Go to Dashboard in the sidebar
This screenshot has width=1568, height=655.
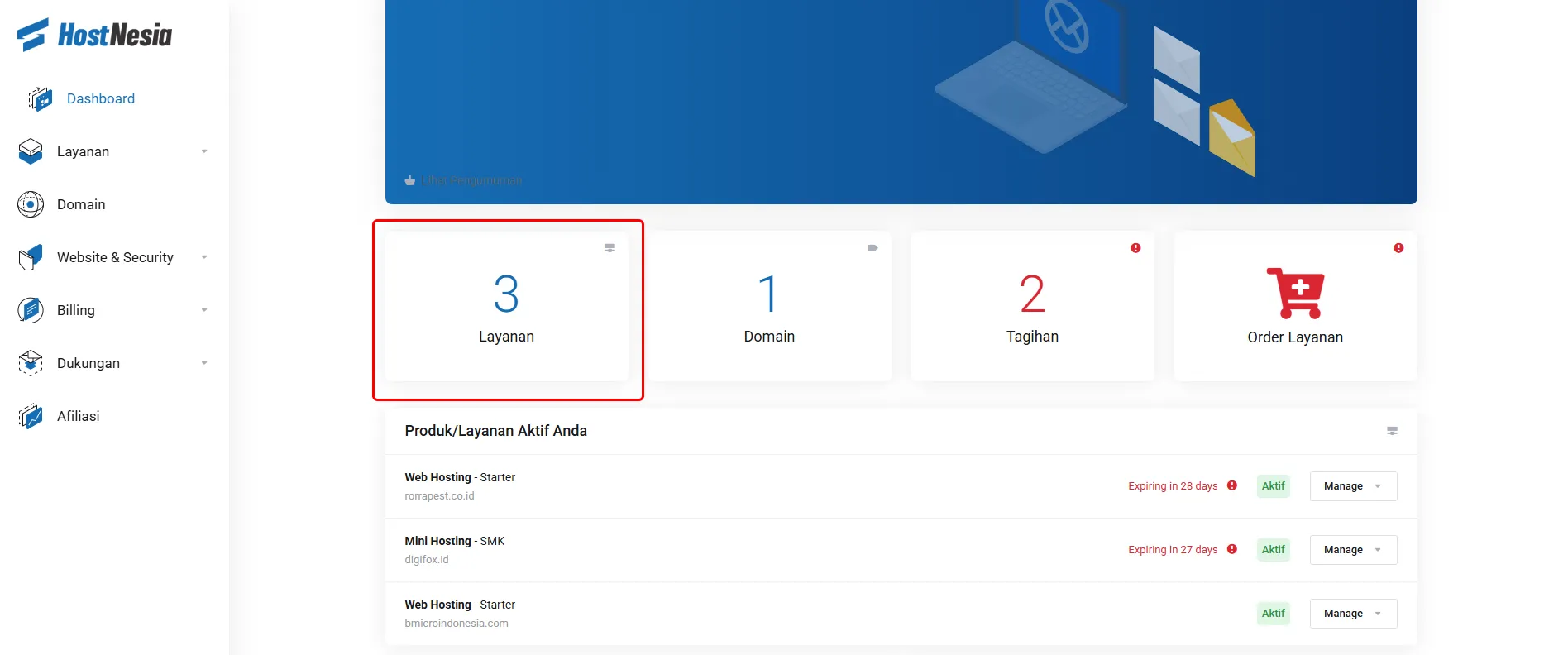tap(101, 98)
